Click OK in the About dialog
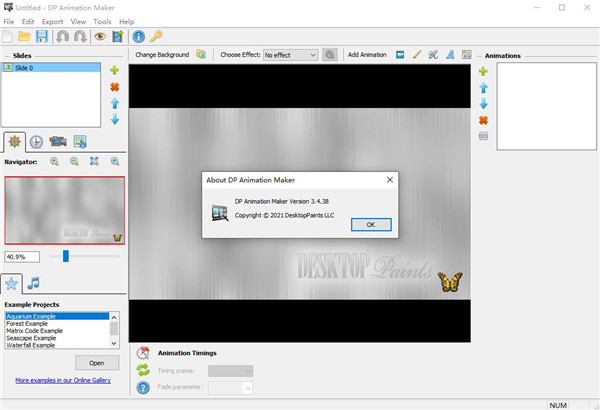Image resolution: width=600 pixels, height=410 pixels. [x=371, y=225]
